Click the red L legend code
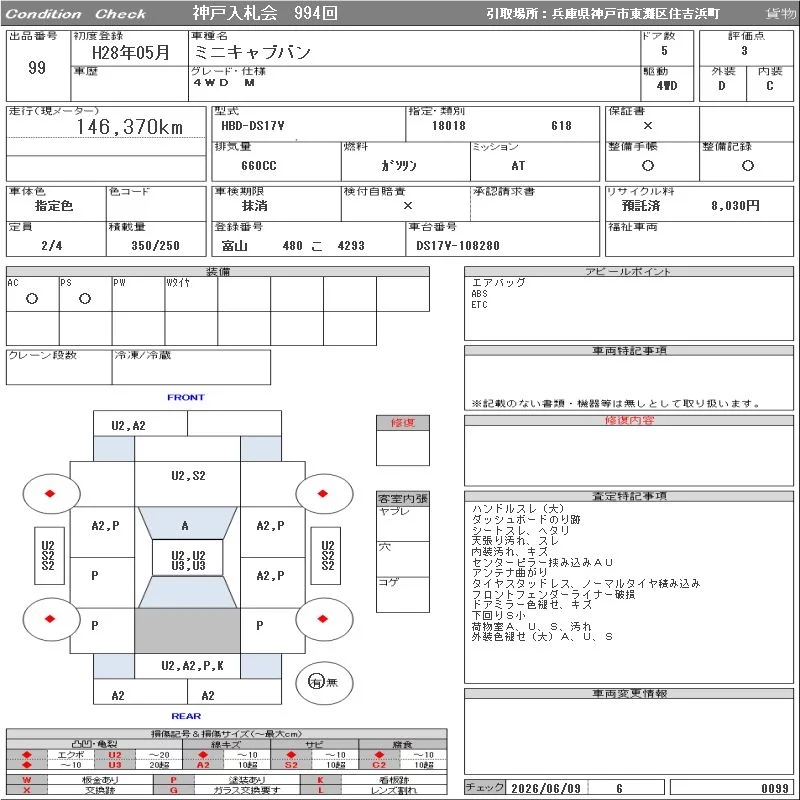 (320, 790)
